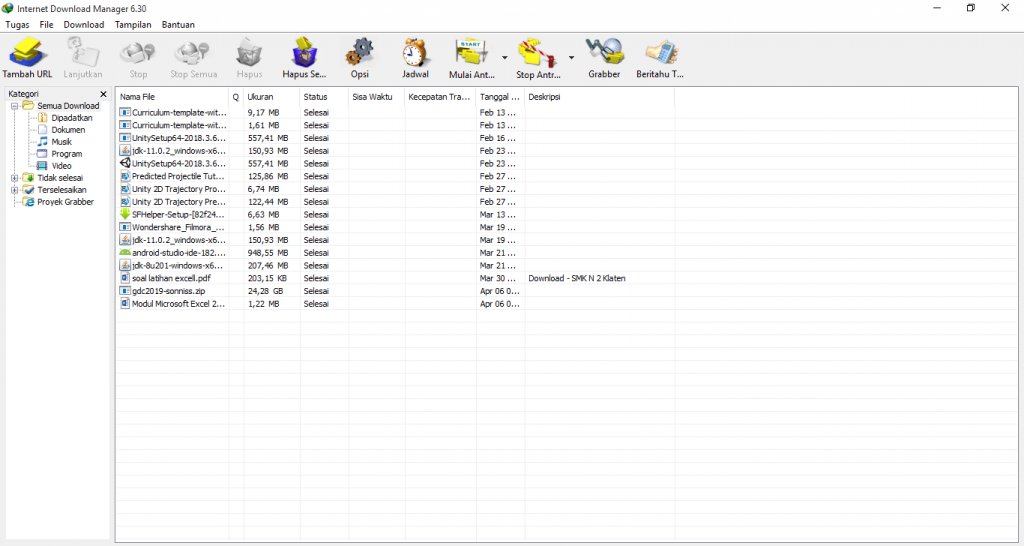1024x546 pixels.
Task: Open the Tugas menu
Action: click(18, 25)
